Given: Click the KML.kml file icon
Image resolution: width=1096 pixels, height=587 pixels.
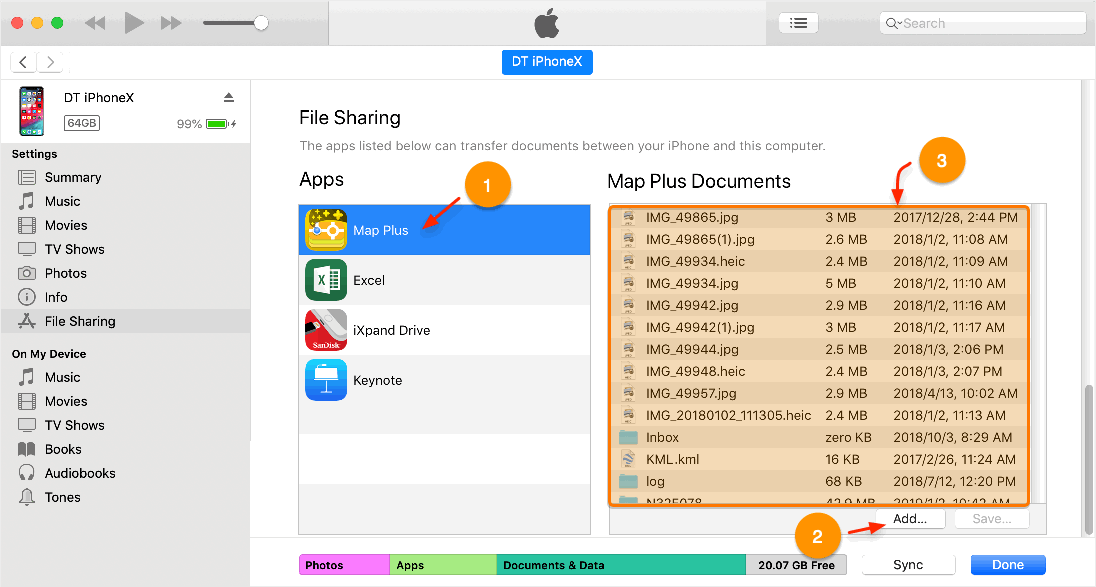Looking at the screenshot, I should point(628,459).
